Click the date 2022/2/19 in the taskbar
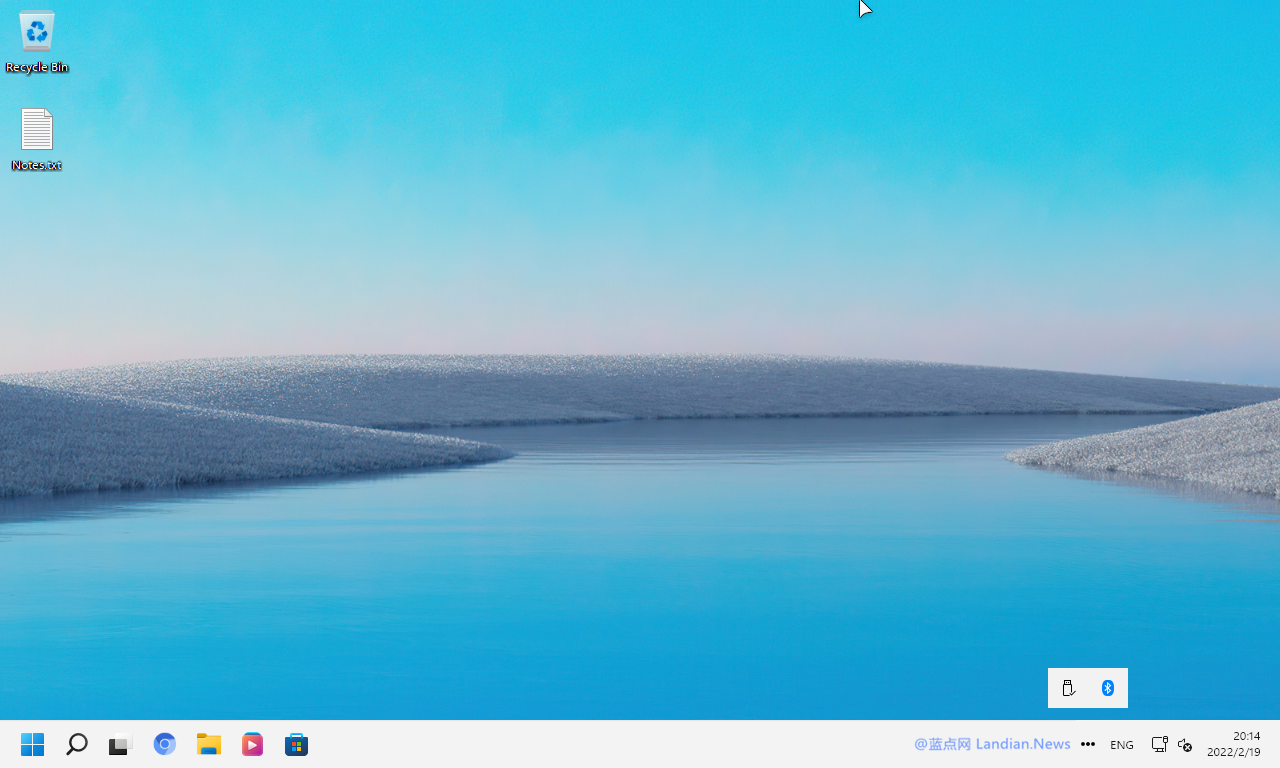Screen dimensions: 1280x768 pos(1234,752)
